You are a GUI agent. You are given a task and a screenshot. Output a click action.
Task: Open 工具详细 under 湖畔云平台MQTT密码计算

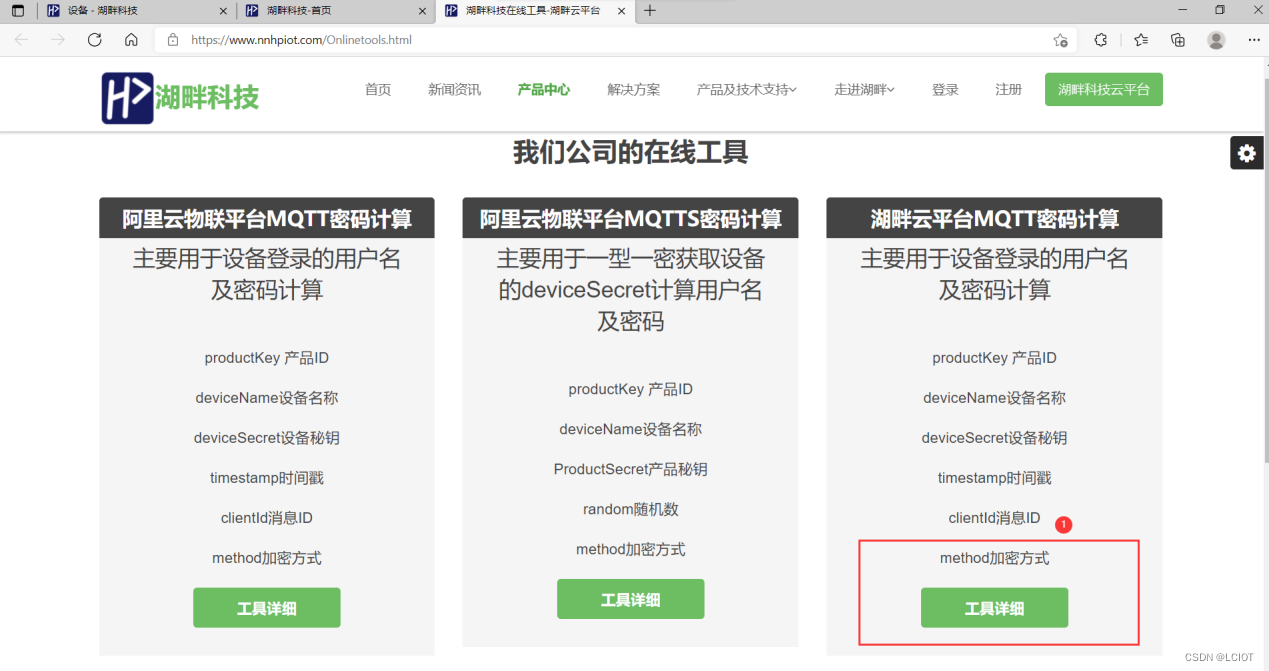995,608
